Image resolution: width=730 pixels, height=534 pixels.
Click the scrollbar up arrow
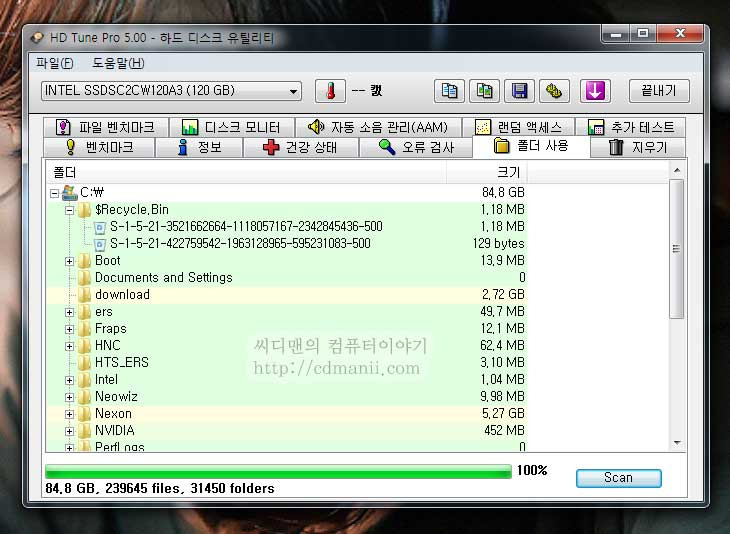point(677,171)
